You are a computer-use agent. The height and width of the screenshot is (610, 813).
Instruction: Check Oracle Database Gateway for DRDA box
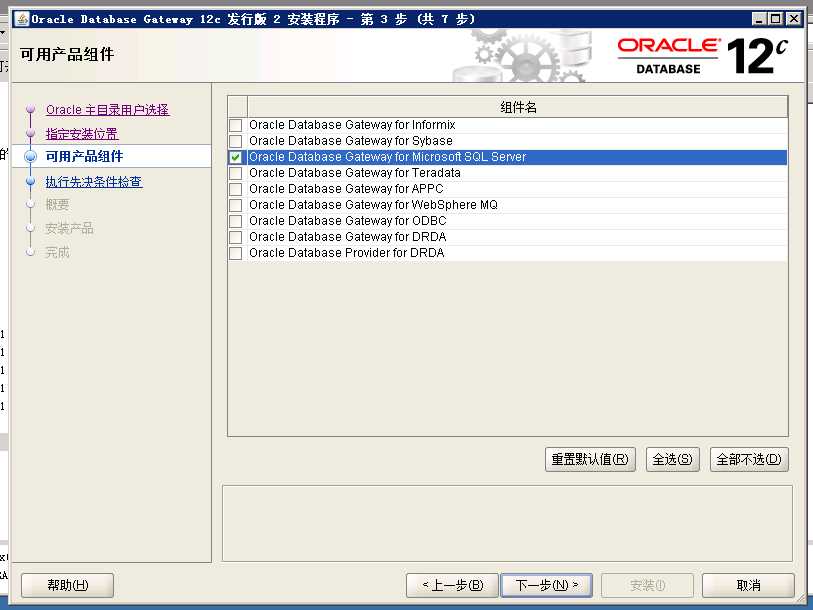(x=235, y=238)
